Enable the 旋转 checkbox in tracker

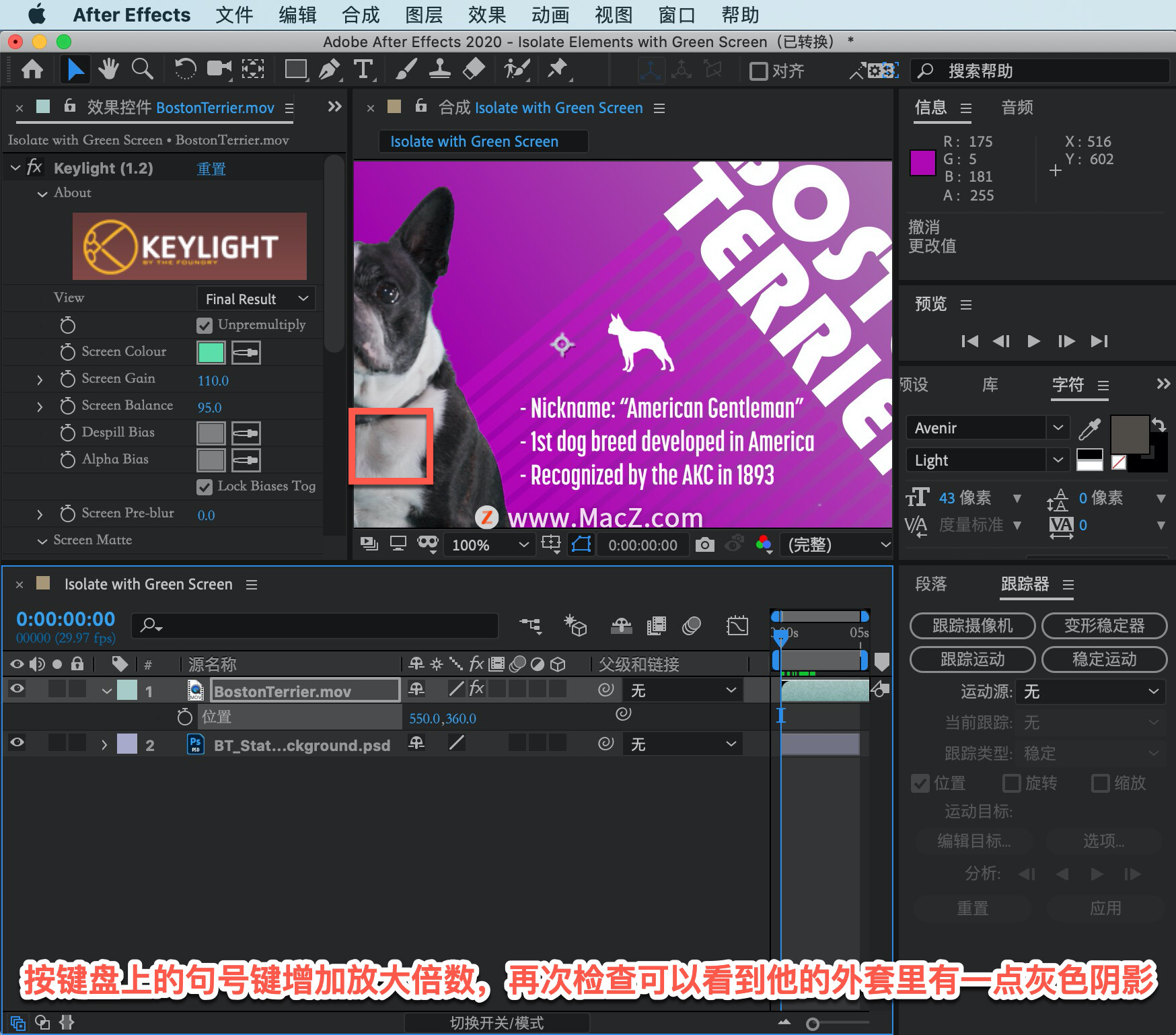(x=1011, y=783)
